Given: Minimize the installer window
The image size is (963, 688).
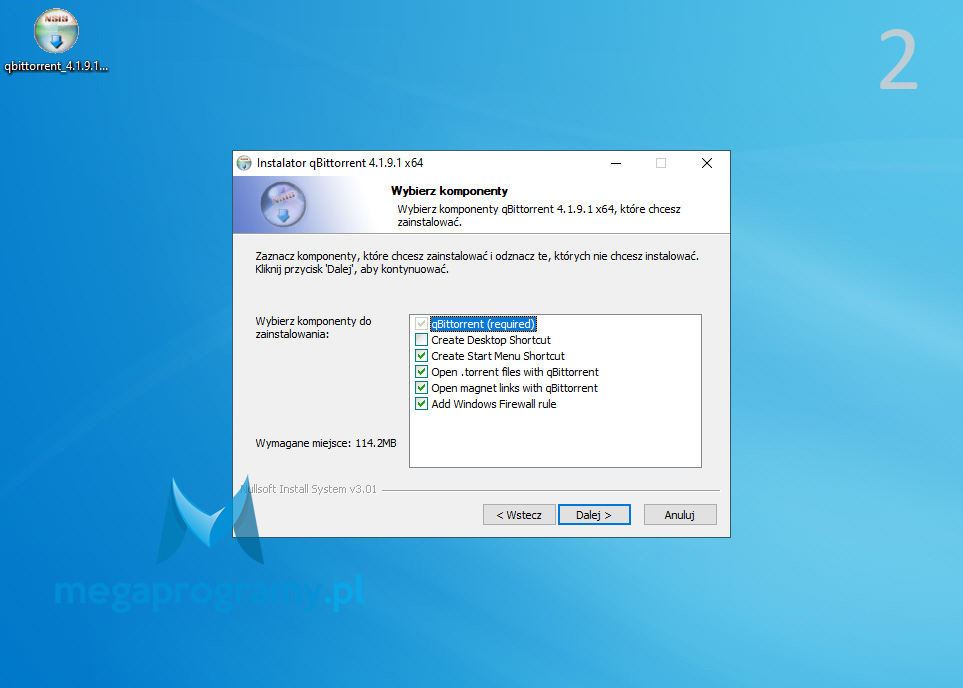Looking at the screenshot, I should 616,163.
